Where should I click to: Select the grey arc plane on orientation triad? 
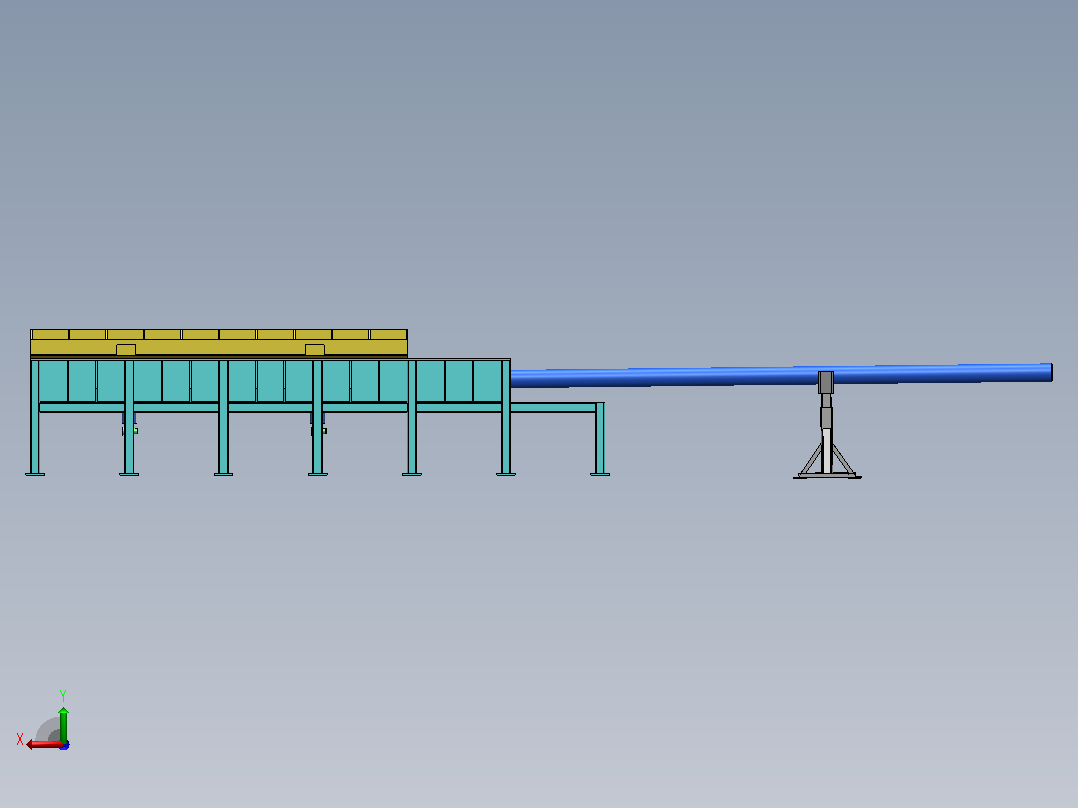47,730
